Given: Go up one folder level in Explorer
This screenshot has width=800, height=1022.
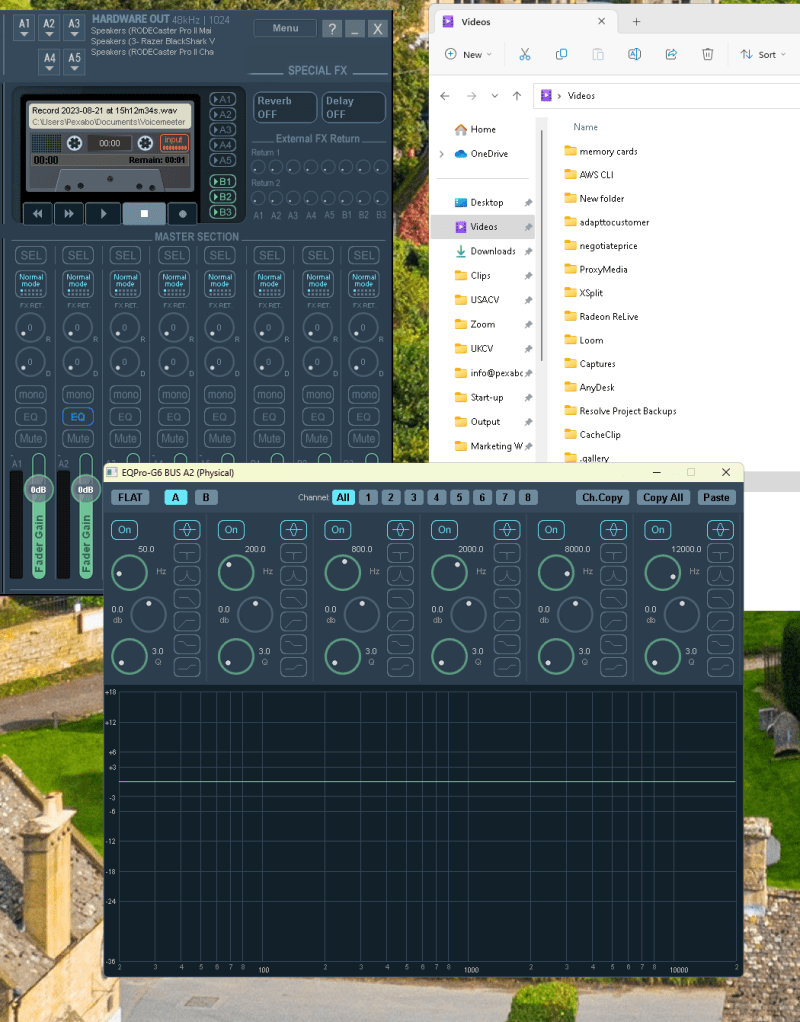Looking at the screenshot, I should click(x=517, y=96).
